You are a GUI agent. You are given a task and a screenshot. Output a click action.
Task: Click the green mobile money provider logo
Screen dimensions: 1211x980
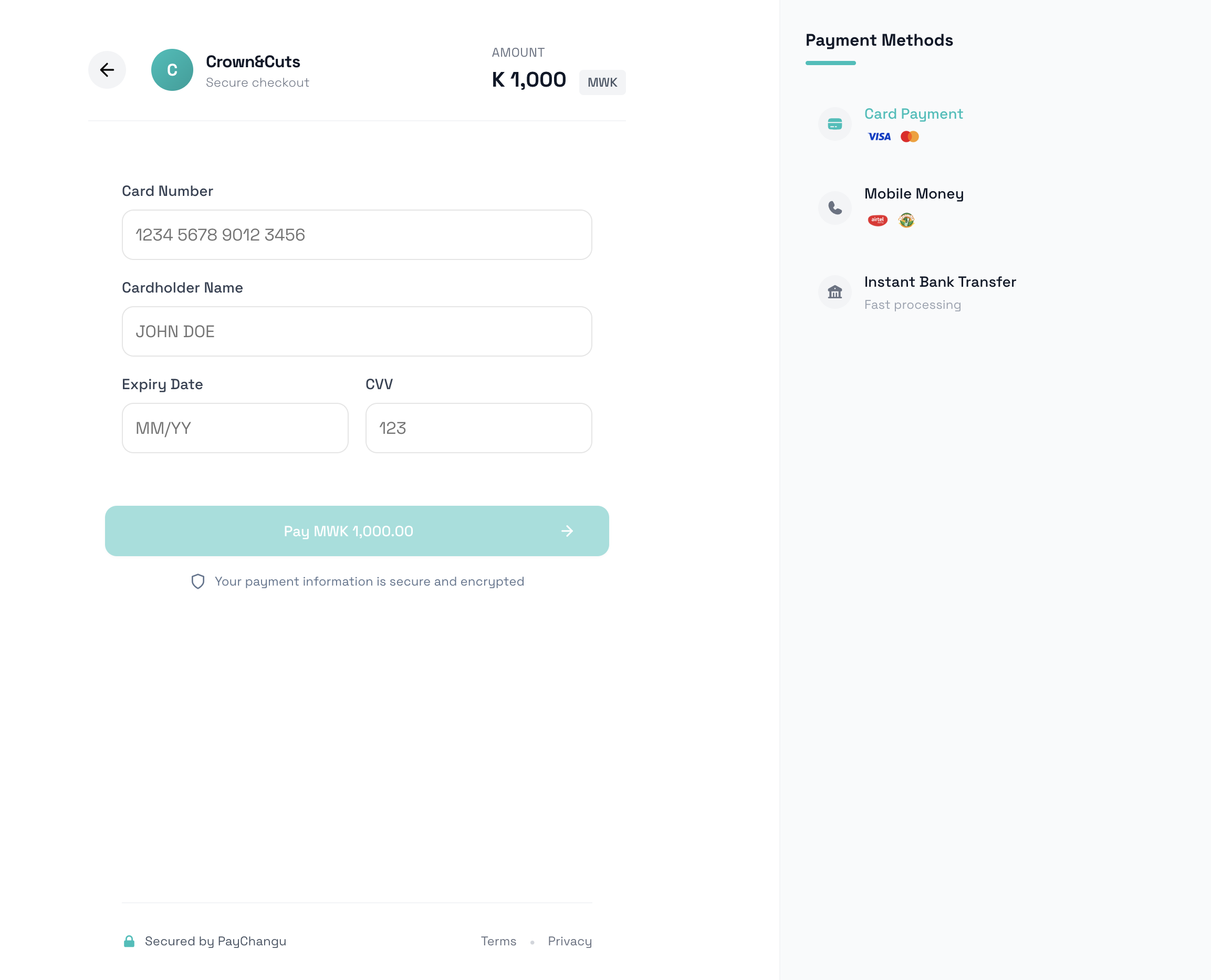[906, 220]
